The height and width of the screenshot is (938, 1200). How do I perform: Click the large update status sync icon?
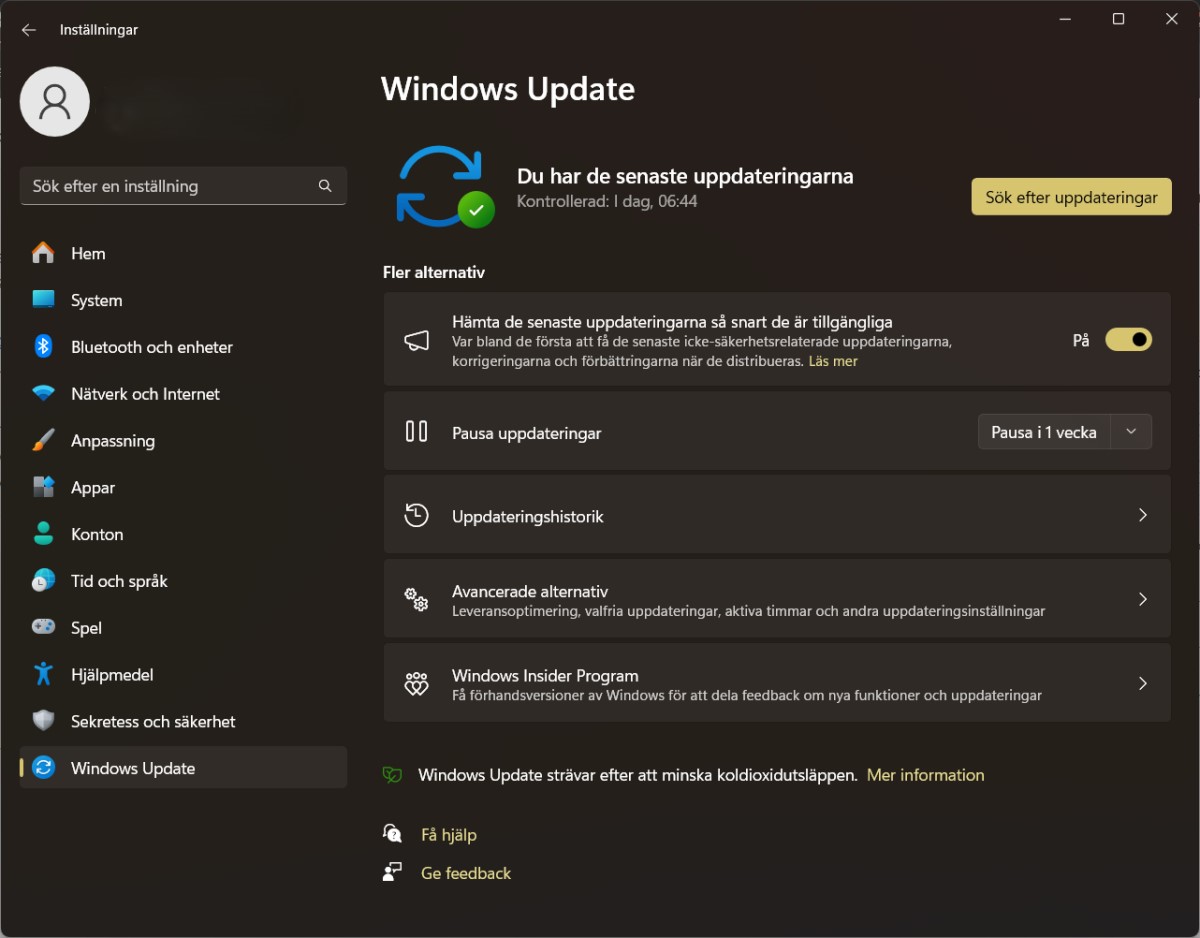click(x=444, y=186)
